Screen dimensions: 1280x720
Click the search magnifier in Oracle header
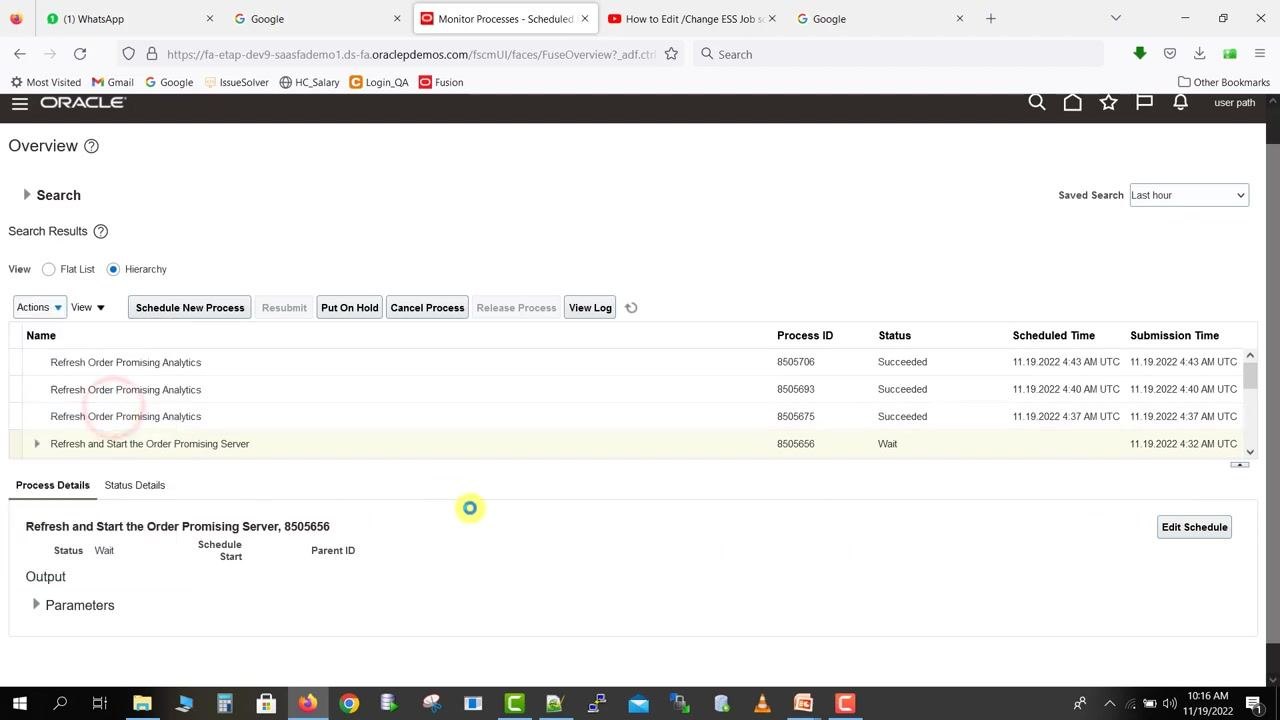(x=1037, y=102)
